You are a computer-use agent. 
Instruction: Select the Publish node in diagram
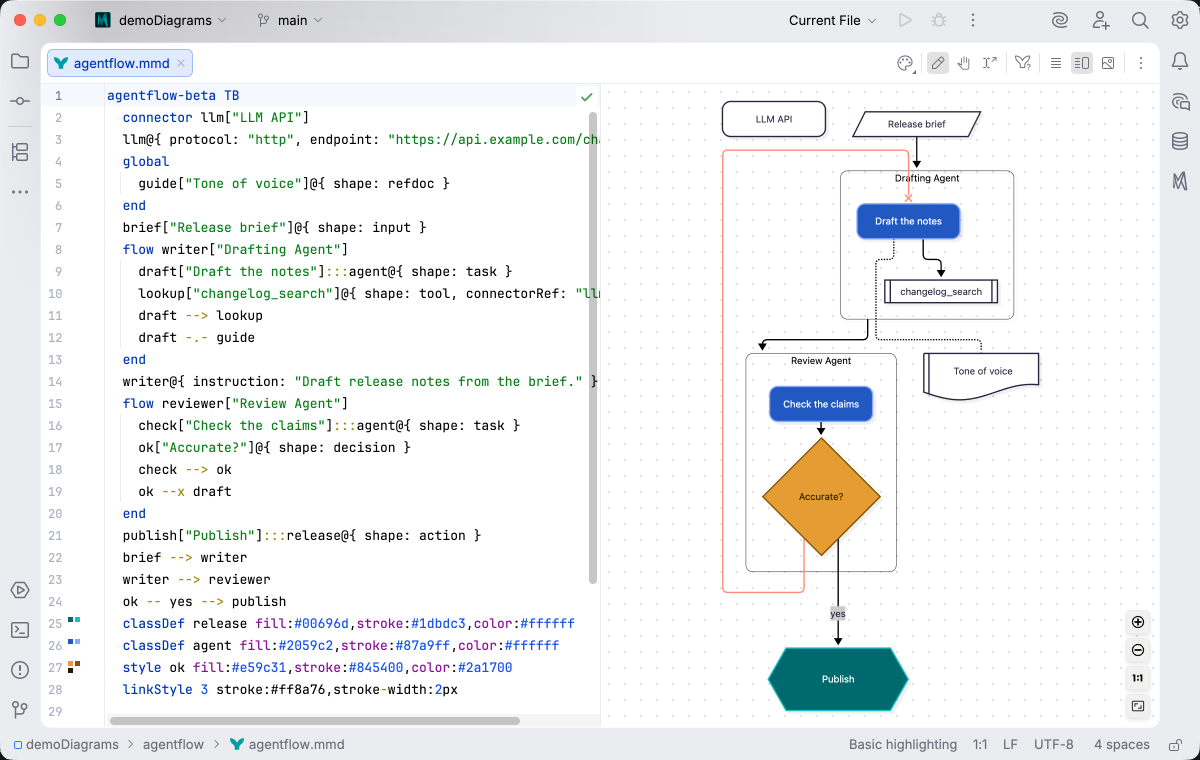coord(838,679)
